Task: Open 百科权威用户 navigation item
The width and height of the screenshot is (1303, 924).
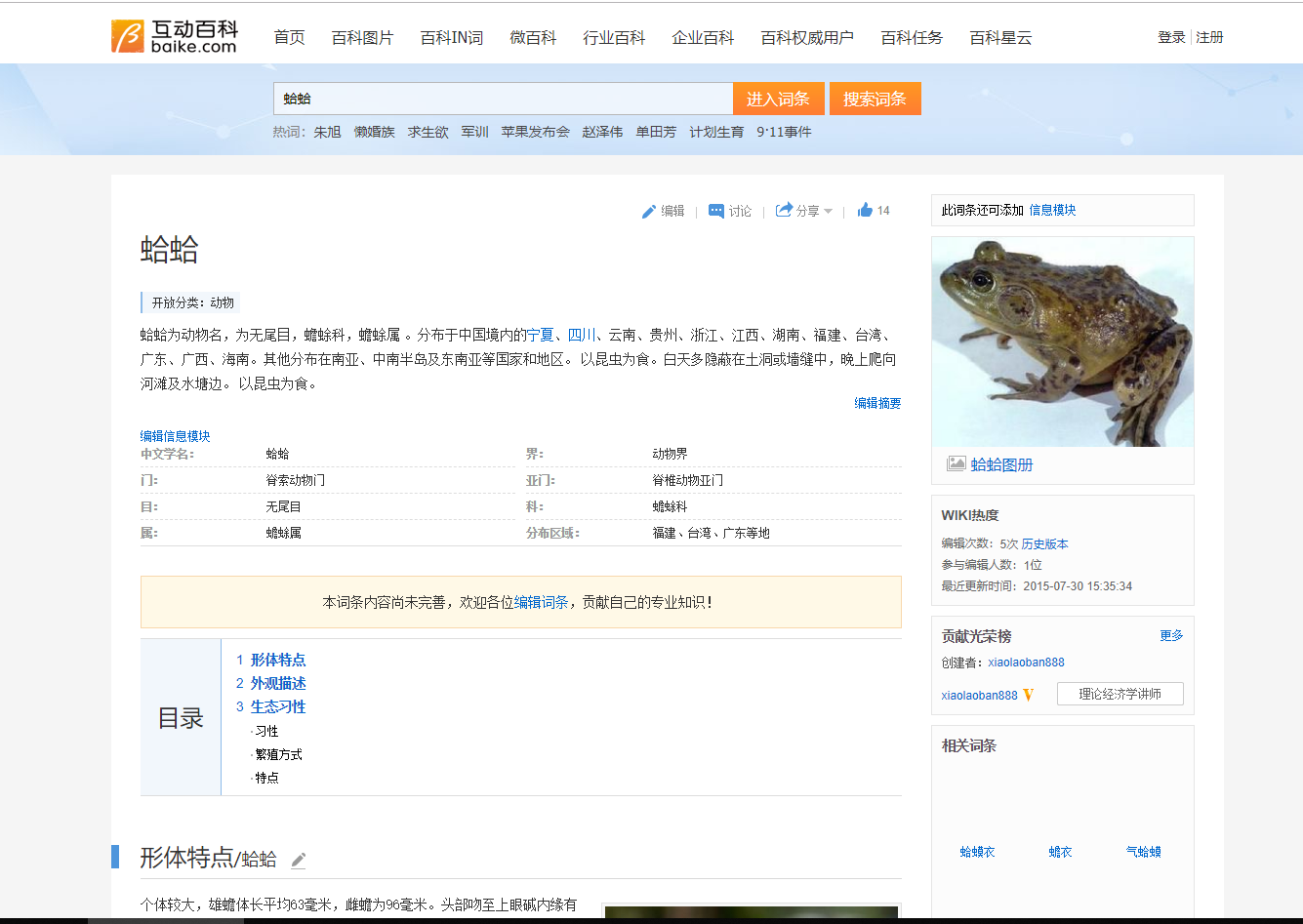Action: (x=807, y=37)
